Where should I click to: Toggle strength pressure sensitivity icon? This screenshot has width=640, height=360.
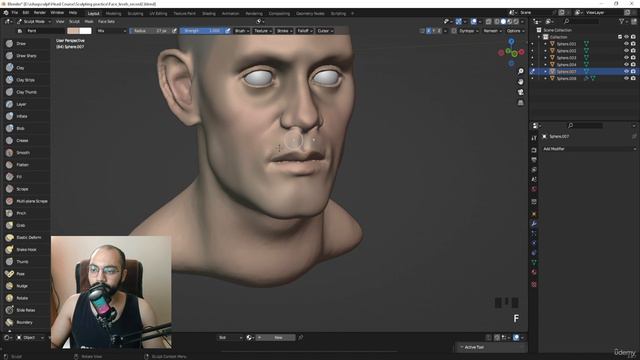pos(228,31)
